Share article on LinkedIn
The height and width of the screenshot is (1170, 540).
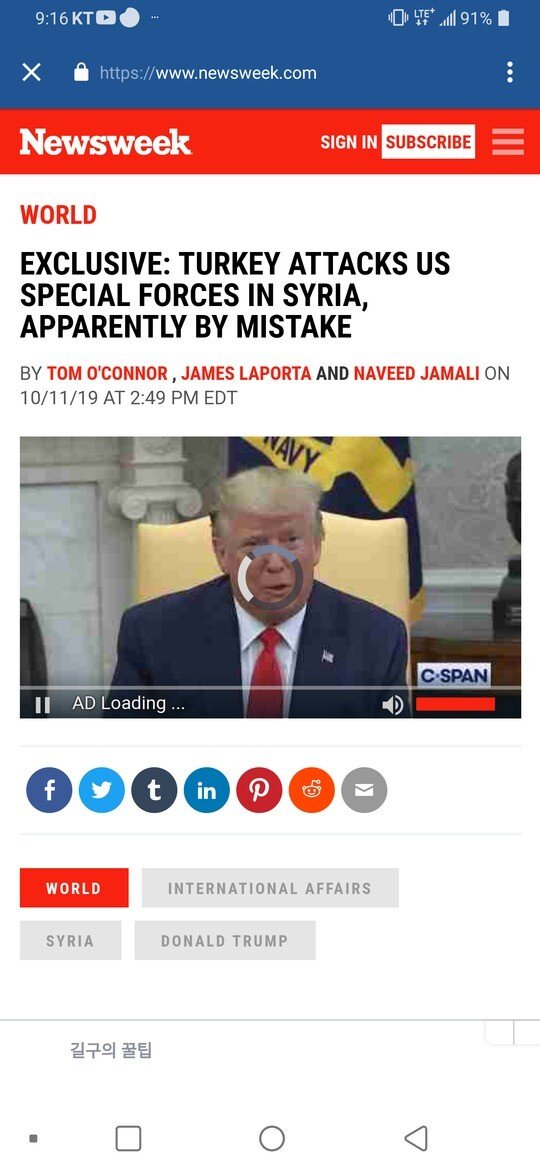(x=207, y=790)
